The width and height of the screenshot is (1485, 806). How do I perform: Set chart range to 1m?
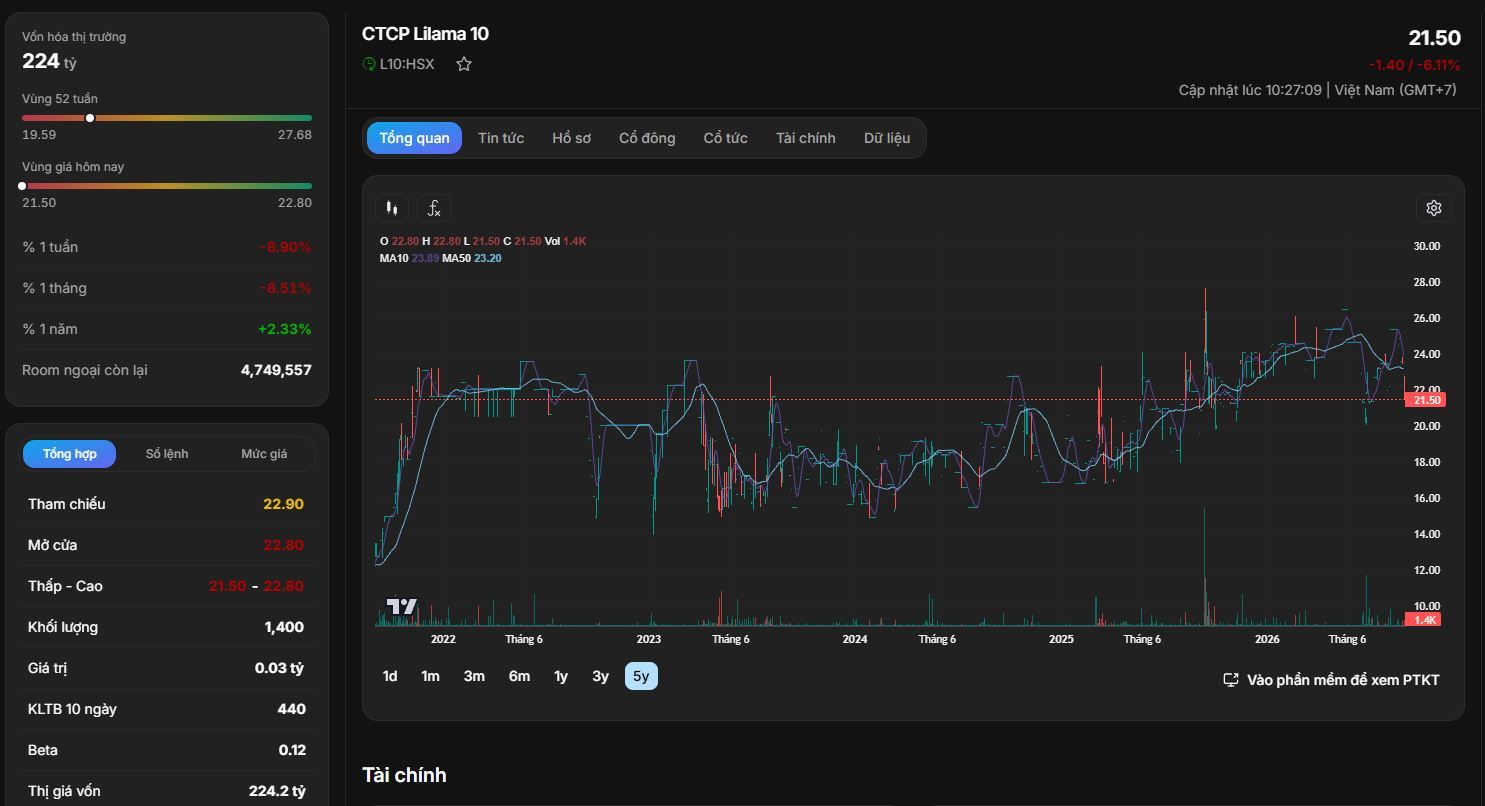pos(430,677)
